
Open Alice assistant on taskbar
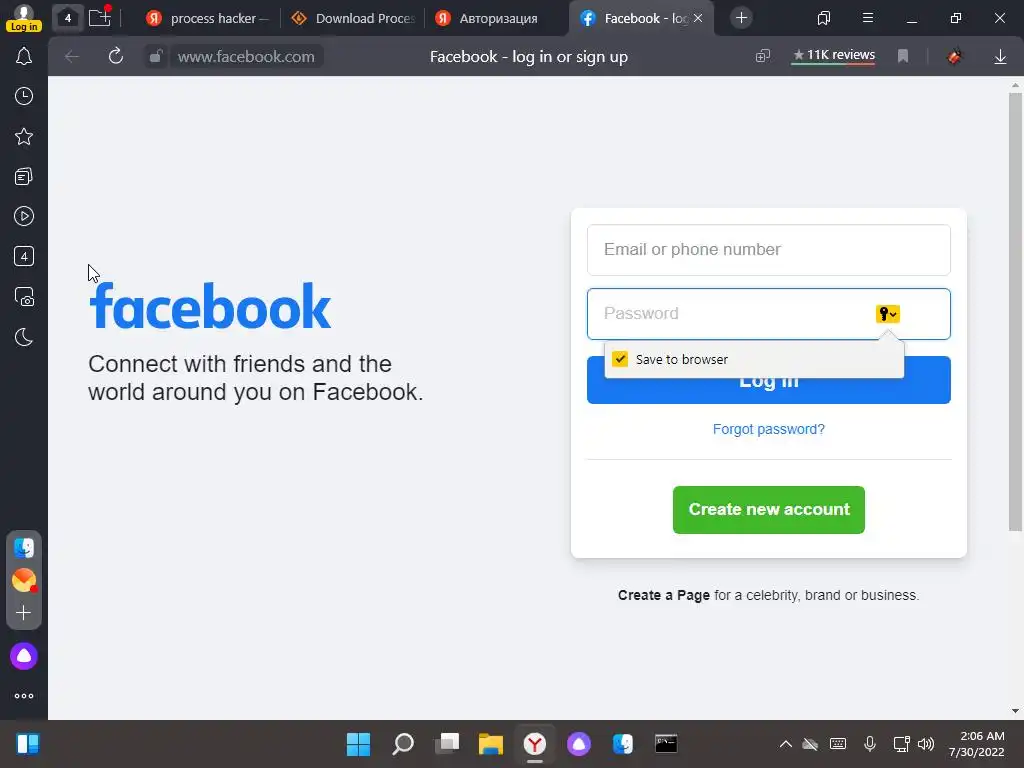[x=579, y=744]
